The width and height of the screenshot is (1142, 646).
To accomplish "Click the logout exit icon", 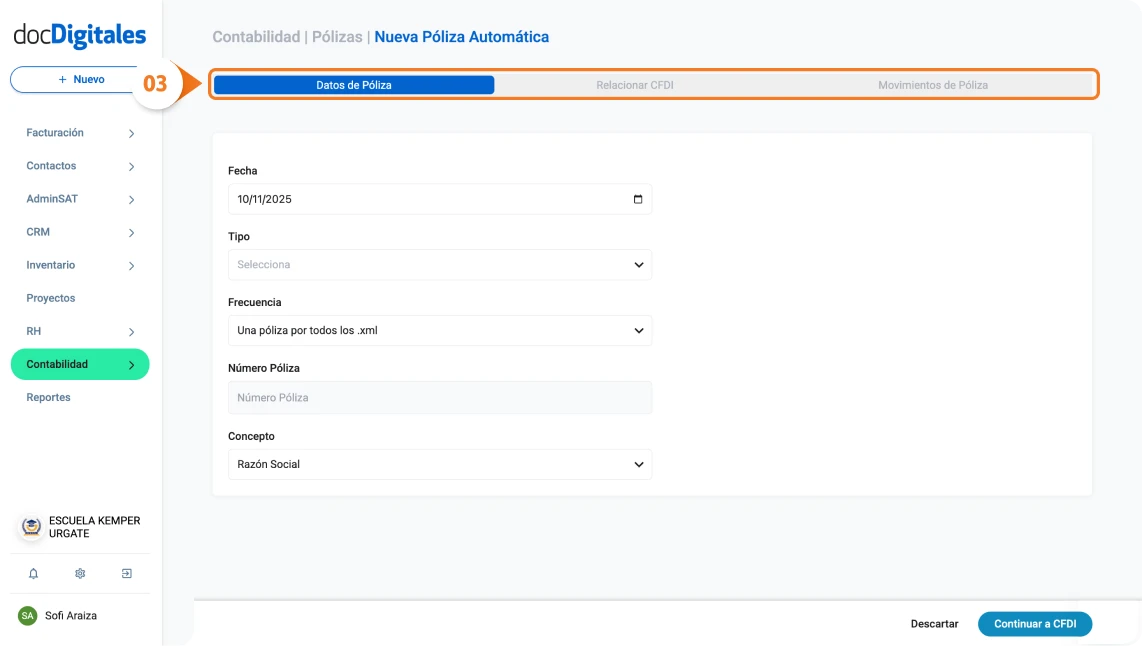I will (127, 574).
